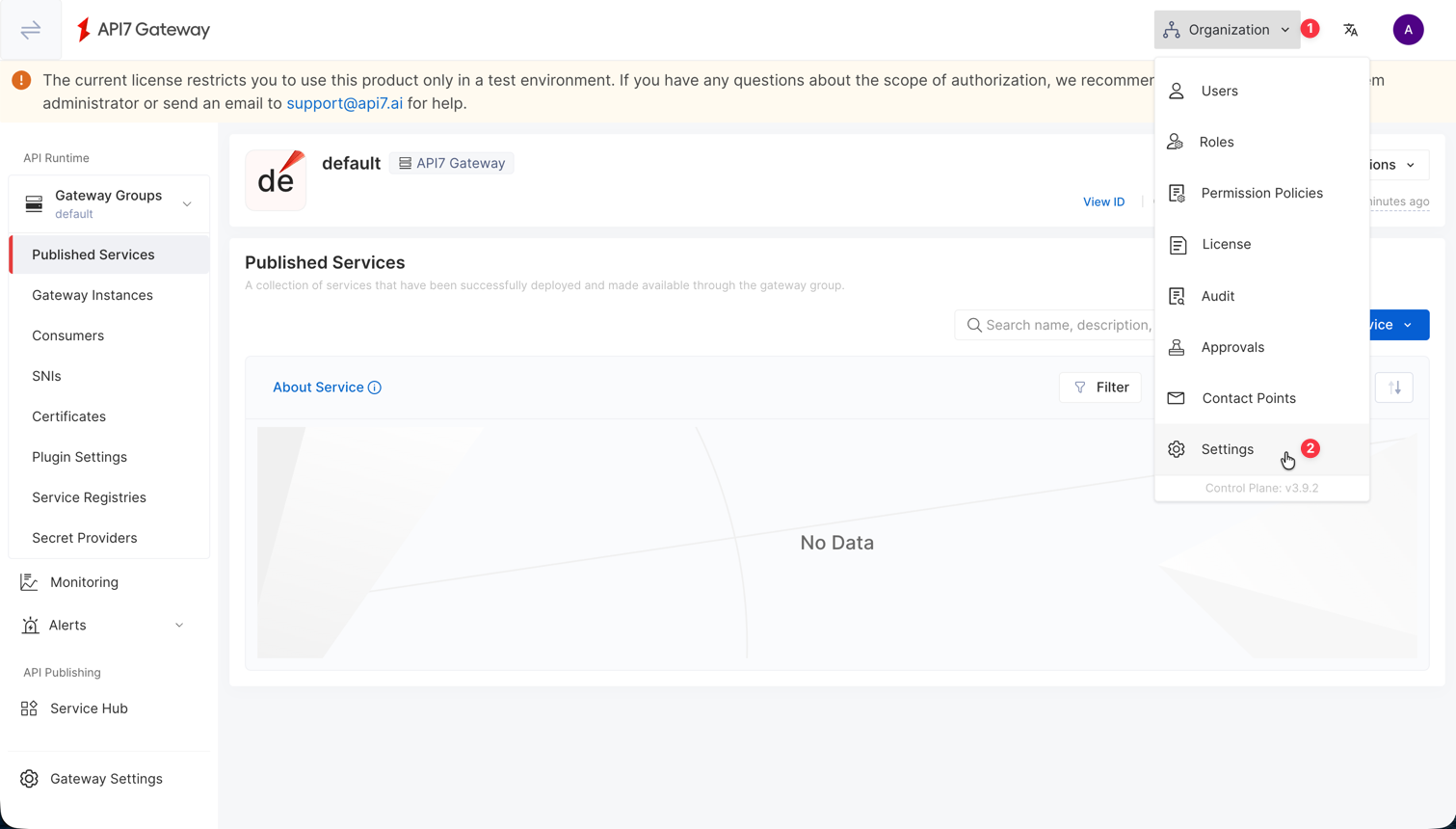Image resolution: width=1456 pixels, height=829 pixels.
Task: Click the support@api7.ai email link
Action: tap(344, 103)
